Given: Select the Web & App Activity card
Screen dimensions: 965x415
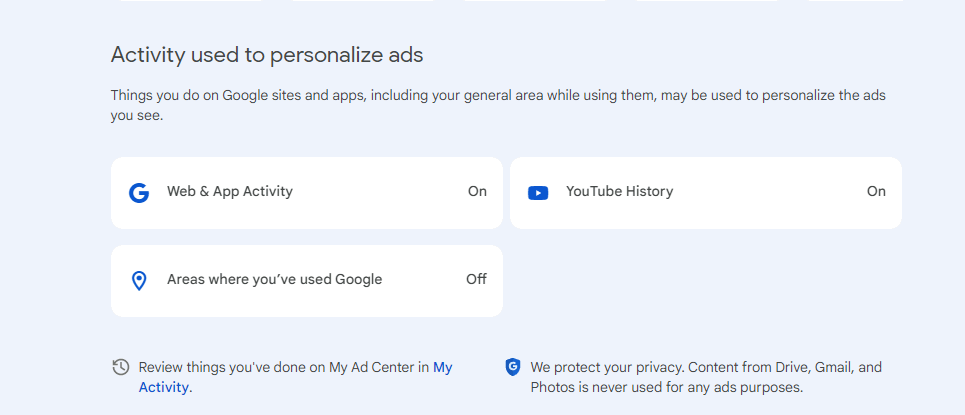Looking at the screenshot, I should click(306, 193).
